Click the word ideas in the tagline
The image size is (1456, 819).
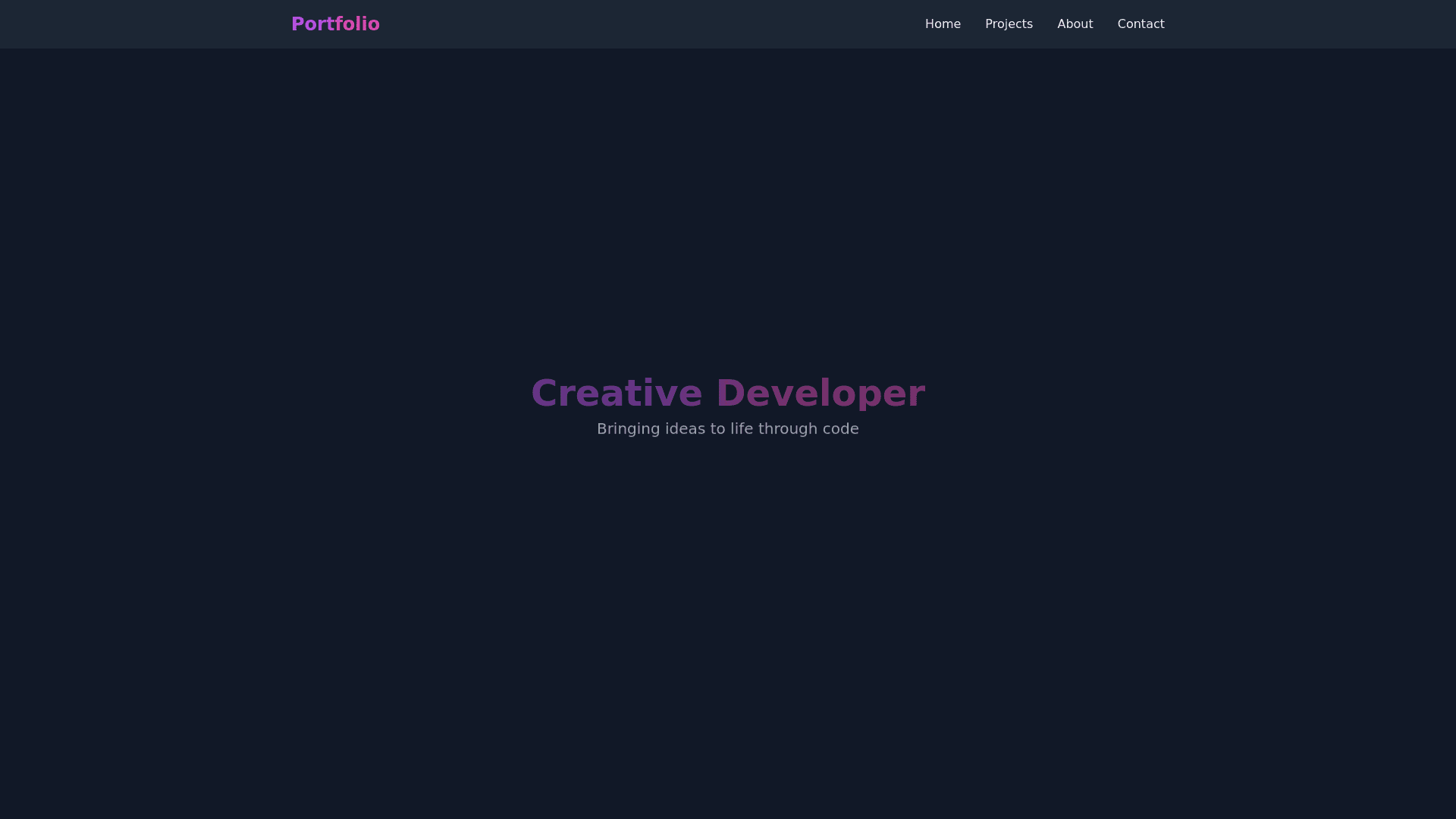click(685, 429)
